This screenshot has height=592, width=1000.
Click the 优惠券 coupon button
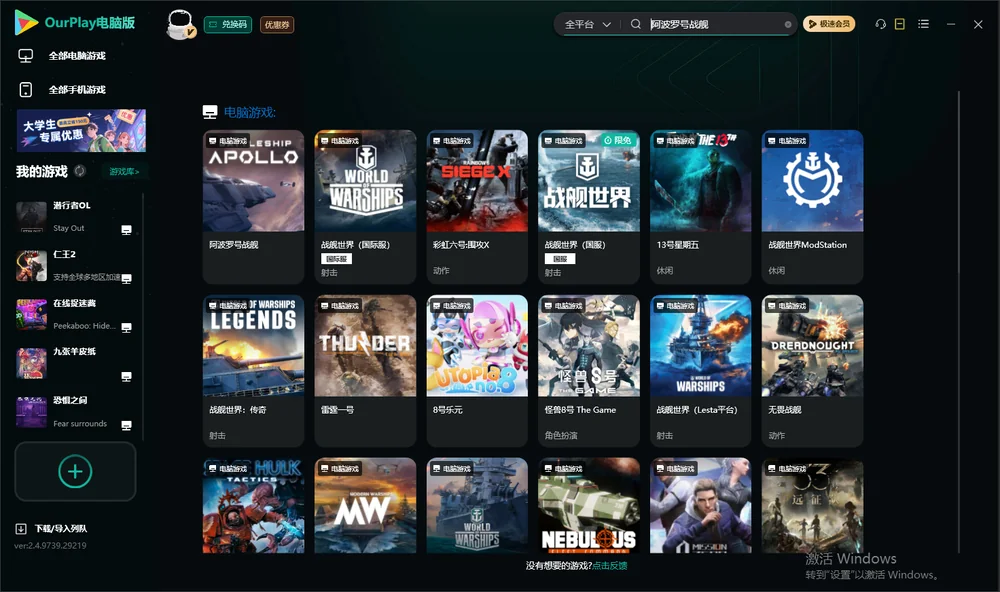pos(277,24)
